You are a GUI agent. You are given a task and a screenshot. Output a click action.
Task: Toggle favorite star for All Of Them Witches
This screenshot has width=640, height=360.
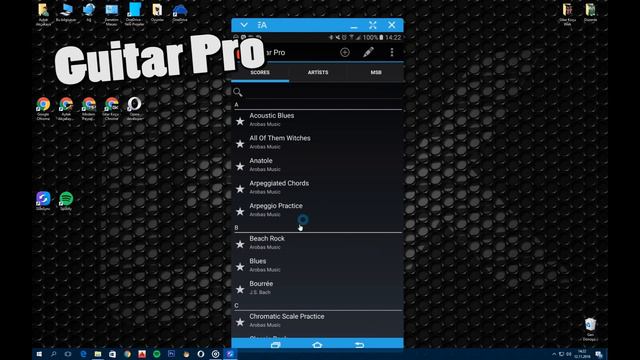point(240,144)
